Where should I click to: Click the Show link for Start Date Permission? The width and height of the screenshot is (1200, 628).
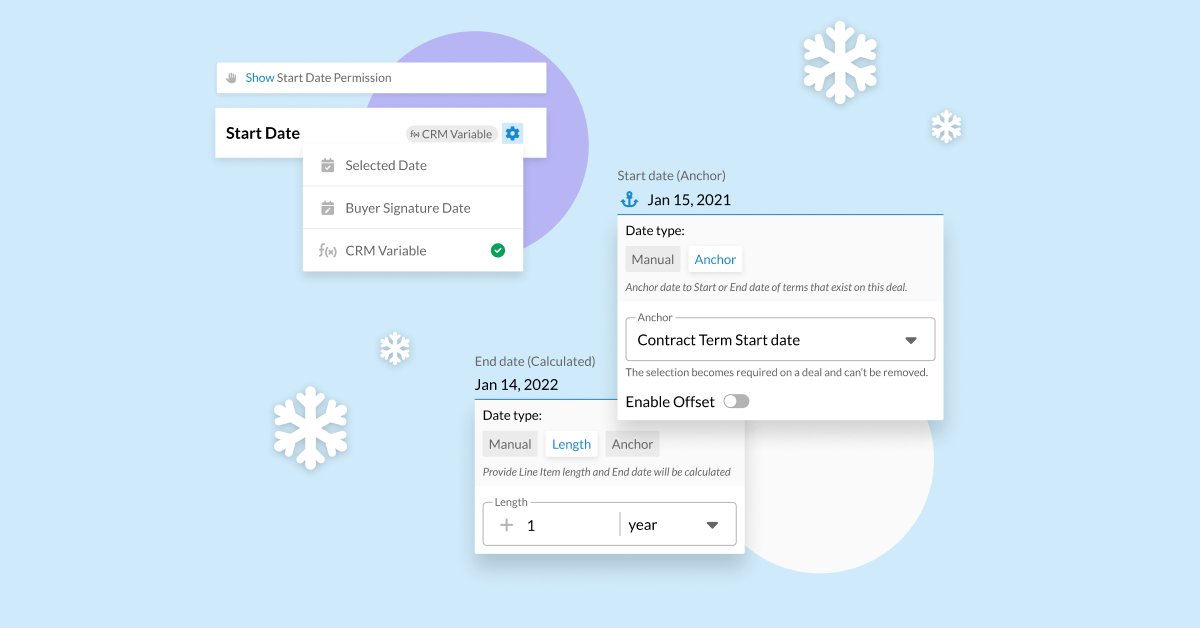pos(259,78)
